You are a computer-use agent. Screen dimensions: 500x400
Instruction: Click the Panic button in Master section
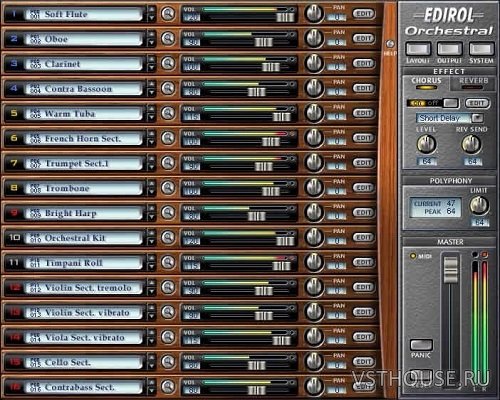pyautogui.click(x=421, y=345)
